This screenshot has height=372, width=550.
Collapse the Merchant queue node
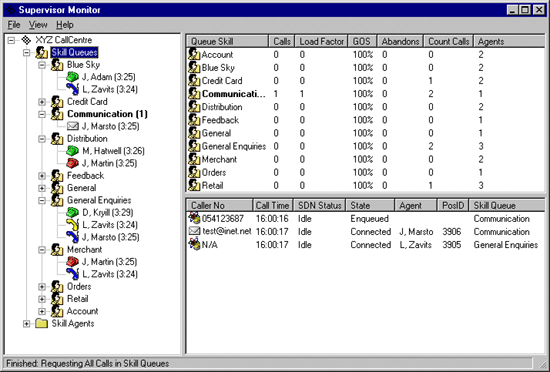[x=42, y=250]
